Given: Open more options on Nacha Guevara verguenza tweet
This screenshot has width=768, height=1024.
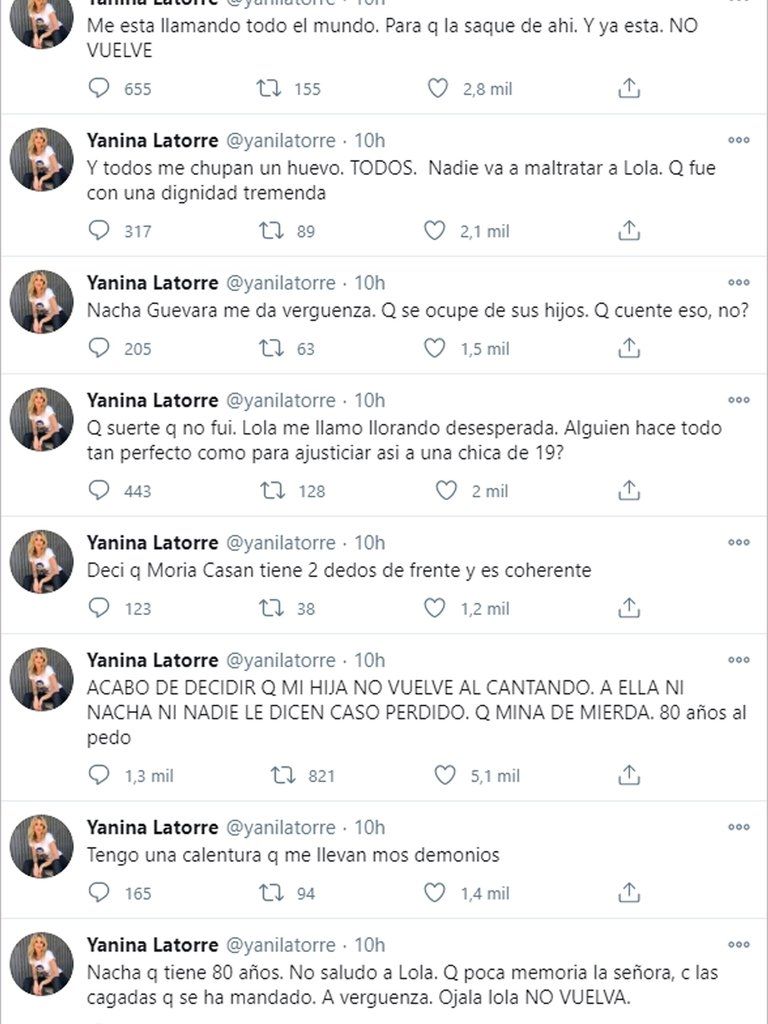Looking at the screenshot, I should [738, 283].
